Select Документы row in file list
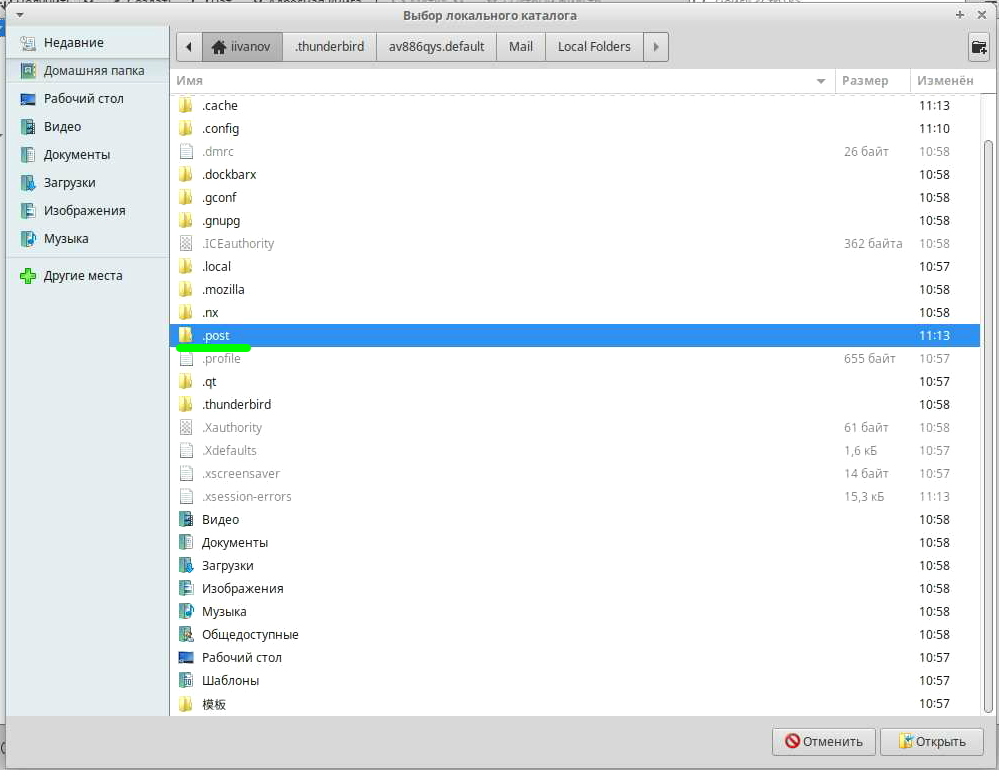999x770 pixels. pos(575,543)
